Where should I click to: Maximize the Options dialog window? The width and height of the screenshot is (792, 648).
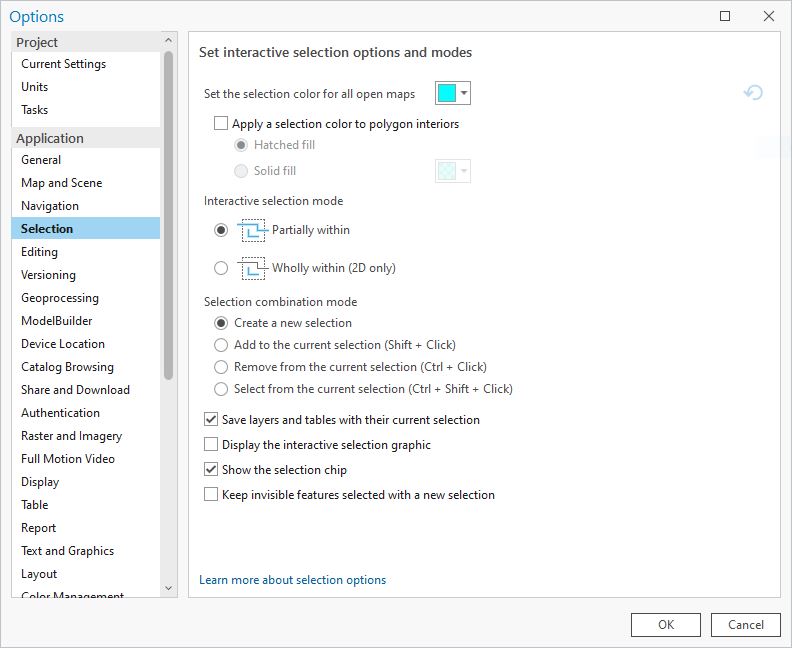[725, 16]
